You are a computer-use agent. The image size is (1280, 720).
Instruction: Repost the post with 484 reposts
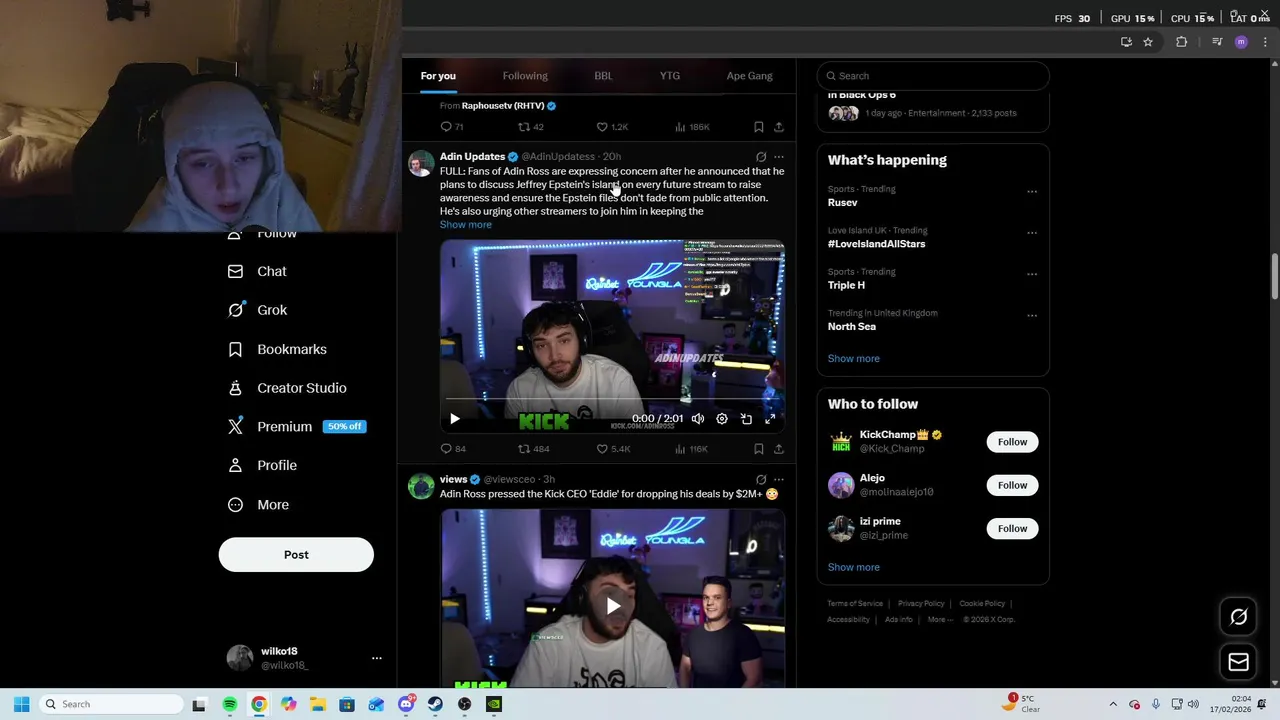(x=533, y=449)
